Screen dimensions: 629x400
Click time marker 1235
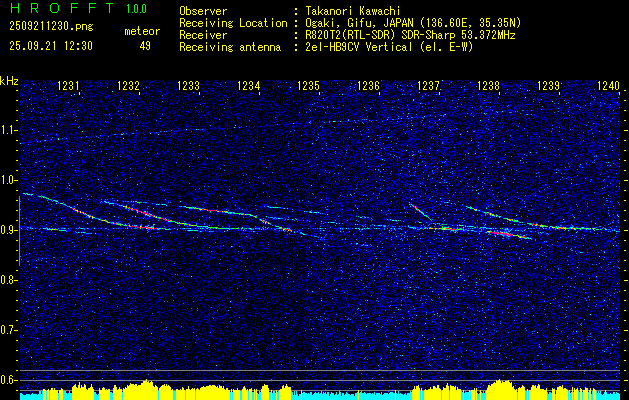tap(308, 85)
